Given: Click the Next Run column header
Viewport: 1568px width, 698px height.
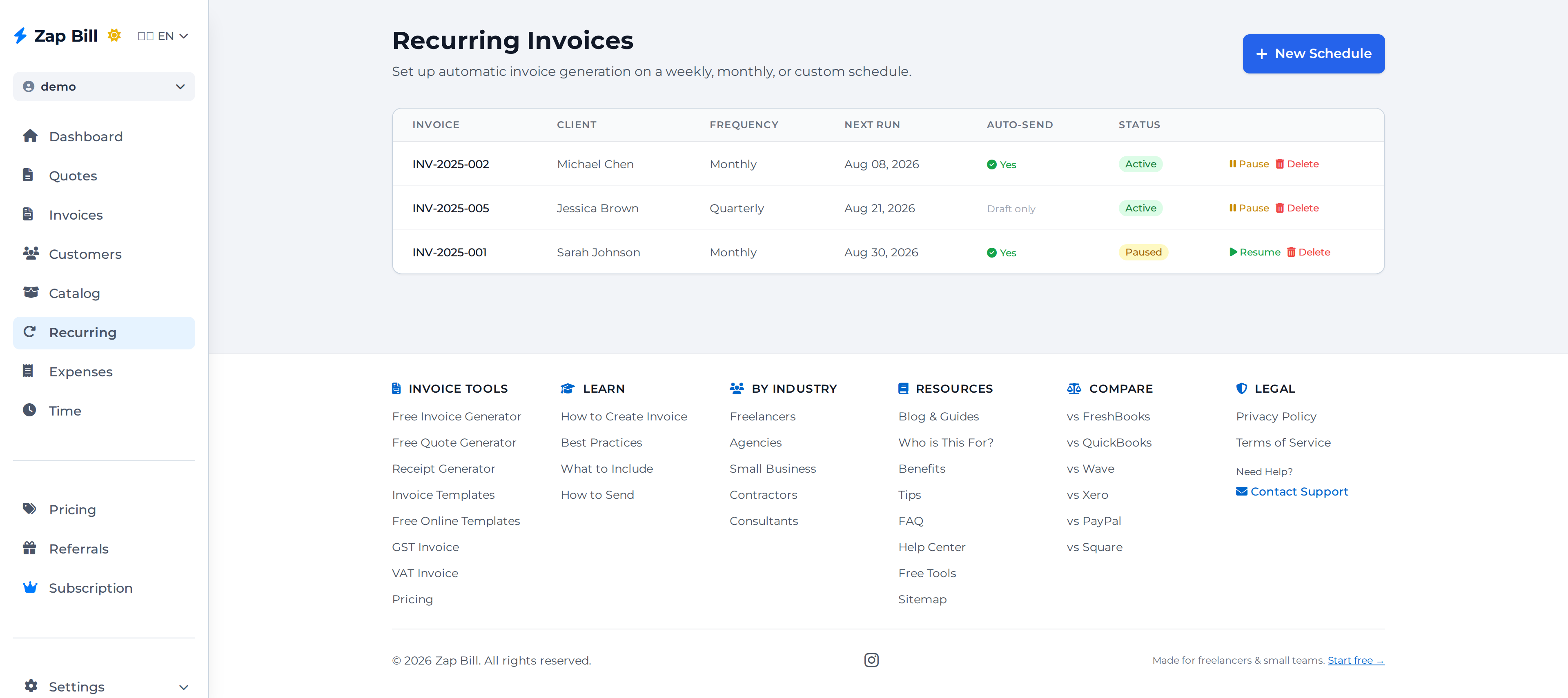Looking at the screenshot, I should pyautogui.click(x=872, y=125).
